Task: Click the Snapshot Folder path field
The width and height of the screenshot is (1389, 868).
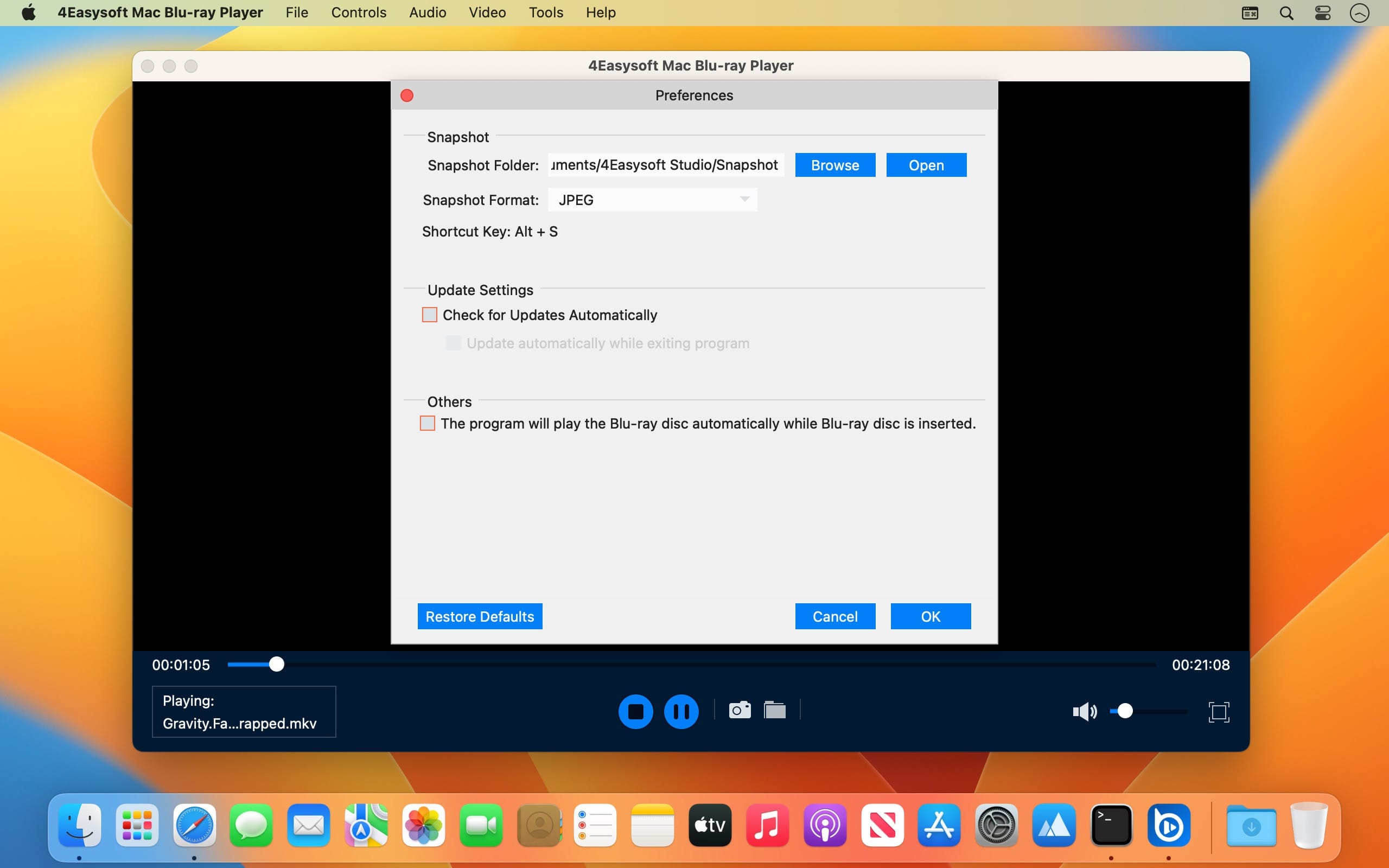Action: (x=665, y=165)
